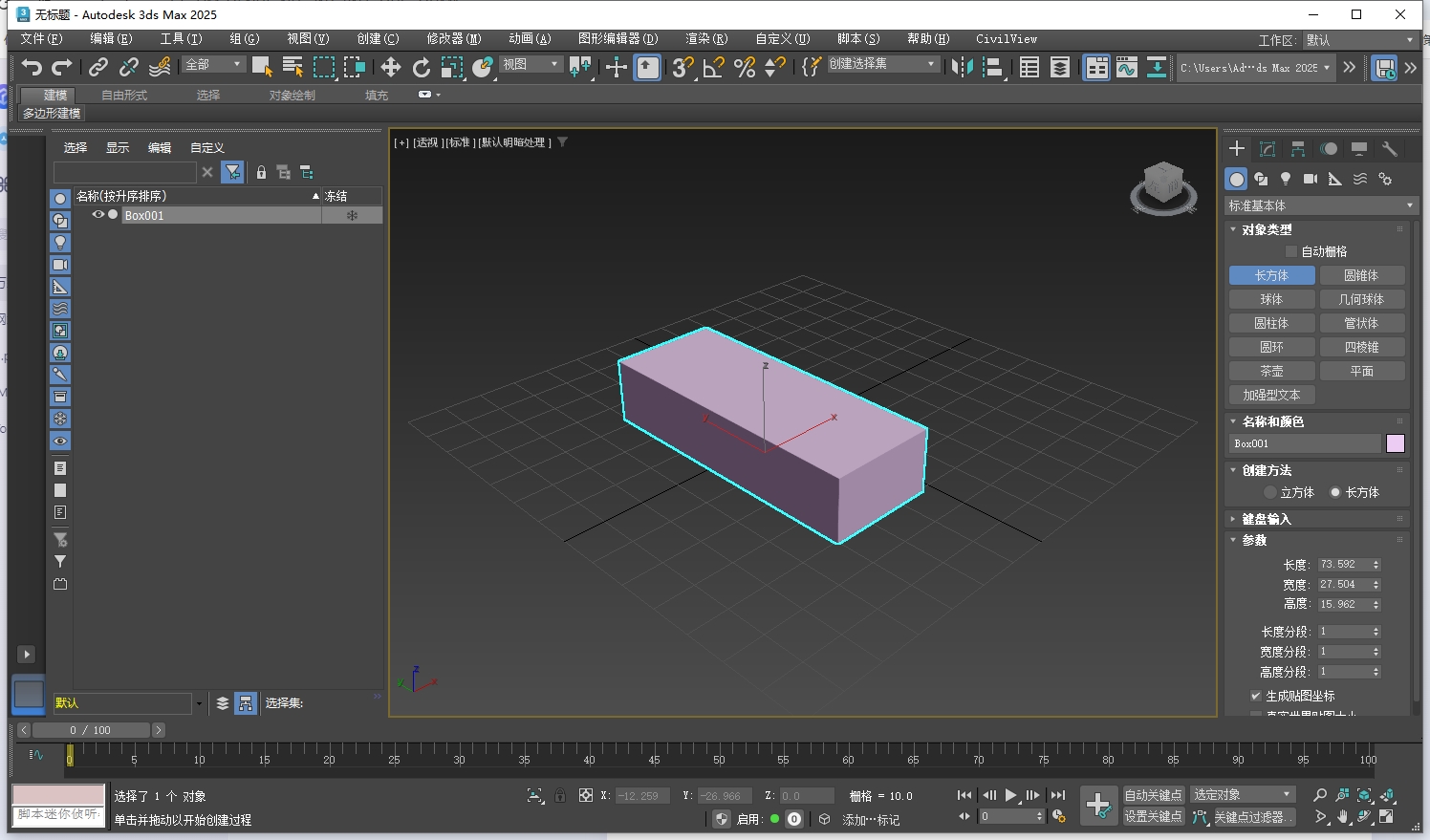Screen dimensions: 1430x840
Task: Click the Box001 object color swatch
Action: [x=1395, y=442]
